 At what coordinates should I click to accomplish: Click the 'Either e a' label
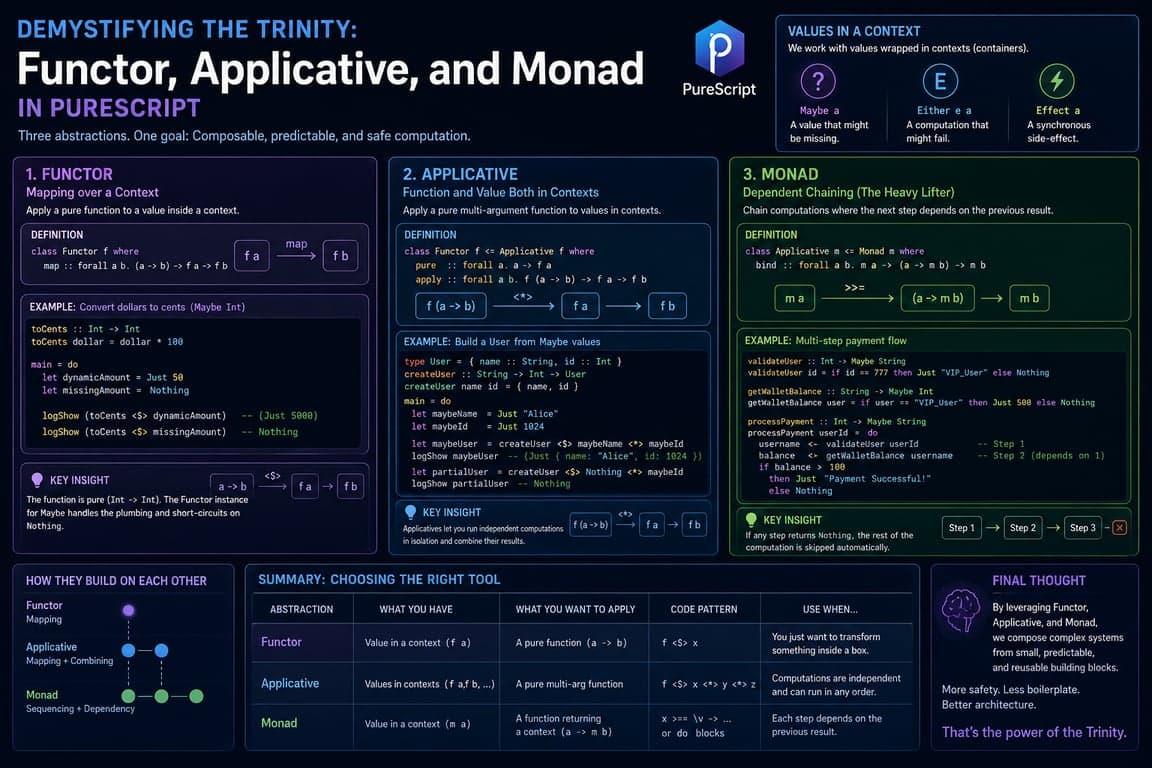(944, 110)
